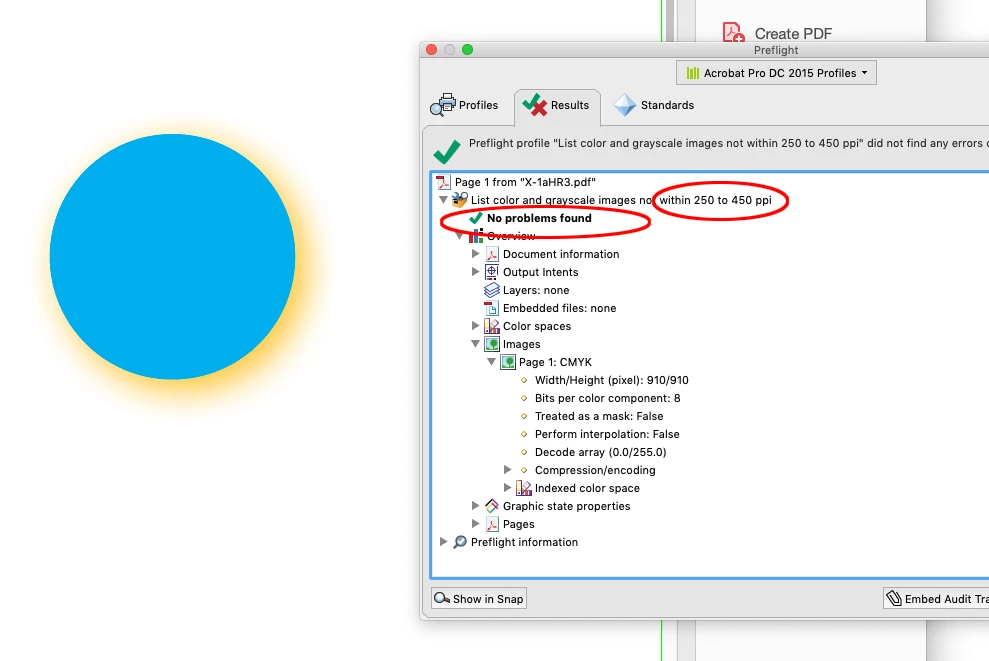This screenshot has height=661, width=989.
Task: Collapse the List color and grayscale images node
Action: pyautogui.click(x=443, y=200)
